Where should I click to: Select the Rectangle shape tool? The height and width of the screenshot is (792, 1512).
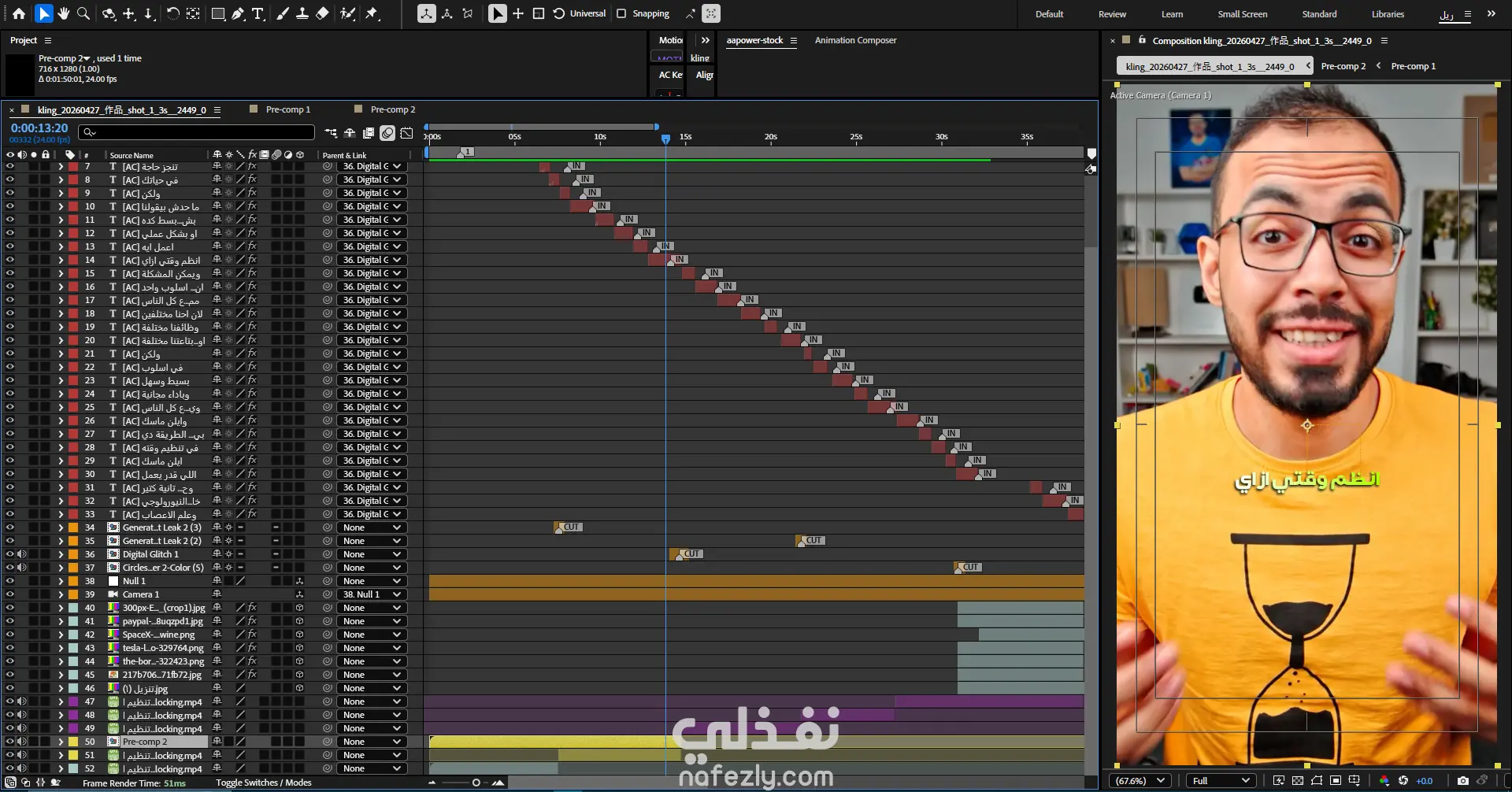coord(218,13)
